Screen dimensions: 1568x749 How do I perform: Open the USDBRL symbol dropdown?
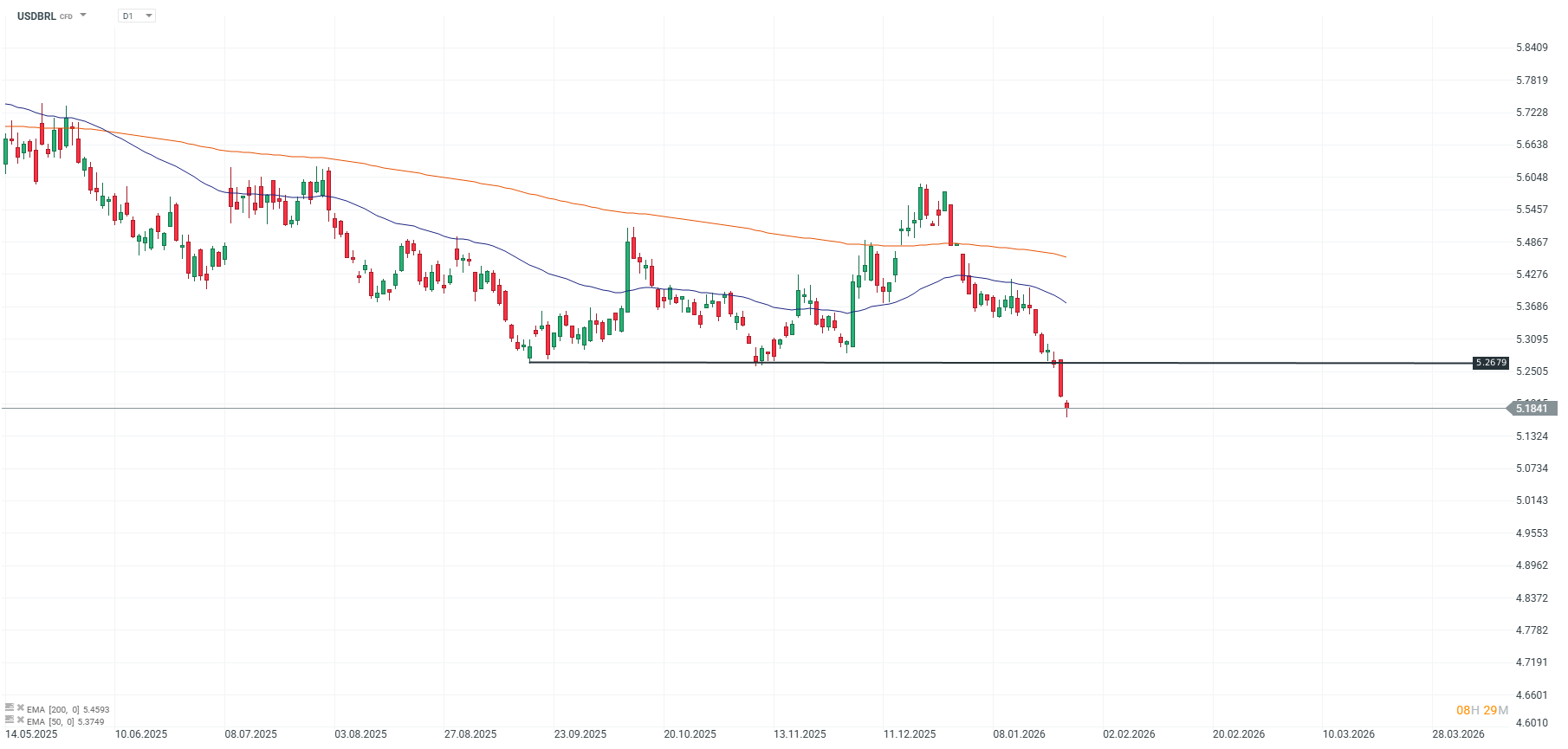coord(82,15)
